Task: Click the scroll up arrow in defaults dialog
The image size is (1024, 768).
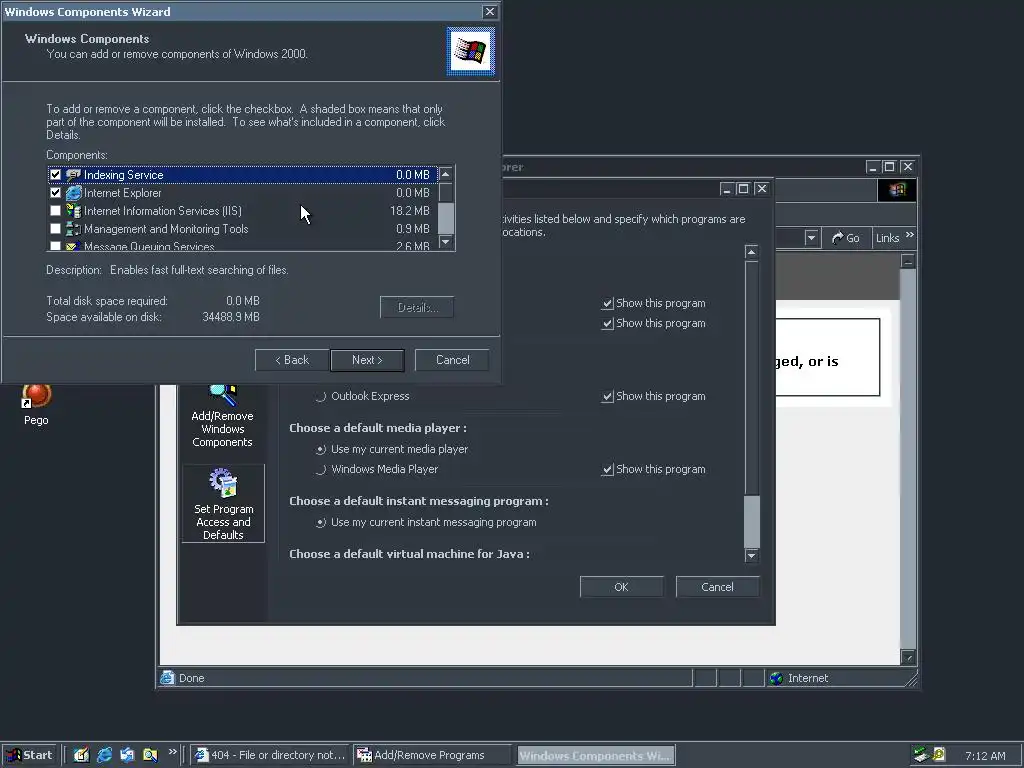Action: pyautogui.click(x=752, y=252)
